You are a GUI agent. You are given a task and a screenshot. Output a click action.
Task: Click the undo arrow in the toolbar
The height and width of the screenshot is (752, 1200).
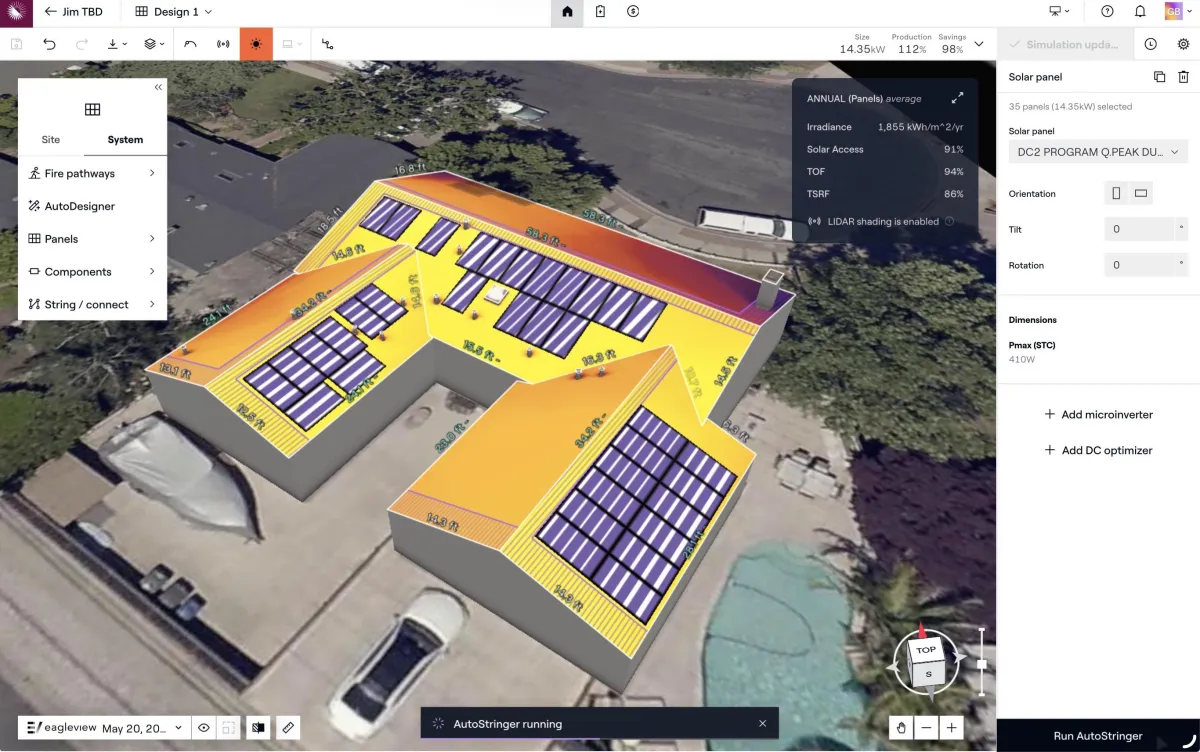[x=49, y=44]
